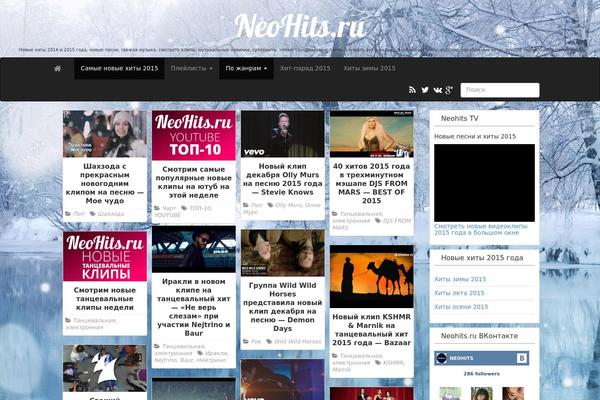The height and width of the screenshot is (400, 600).
Task: Click the VK logo in group widget
Action: pyautogui.click(x=522, y=358)
